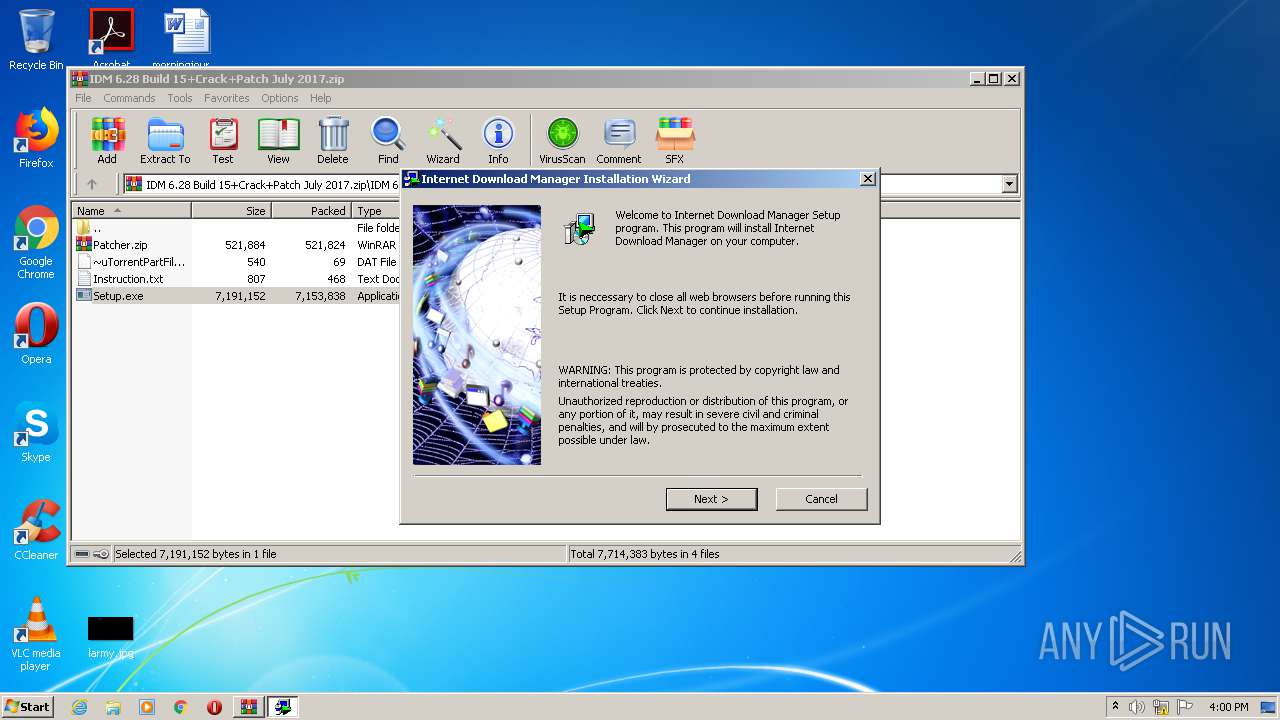This screenshot has width=1280, height=720.
Task: Click the Chrome taskbar icon
Action: (181, 707)
